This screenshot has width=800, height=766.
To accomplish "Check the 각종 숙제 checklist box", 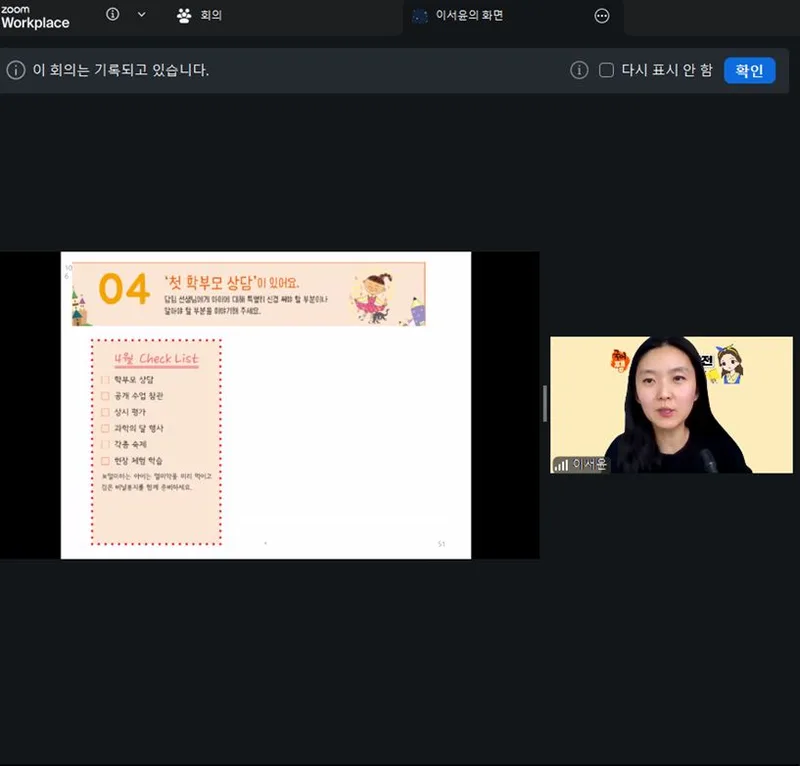I will tap(105, 444).
